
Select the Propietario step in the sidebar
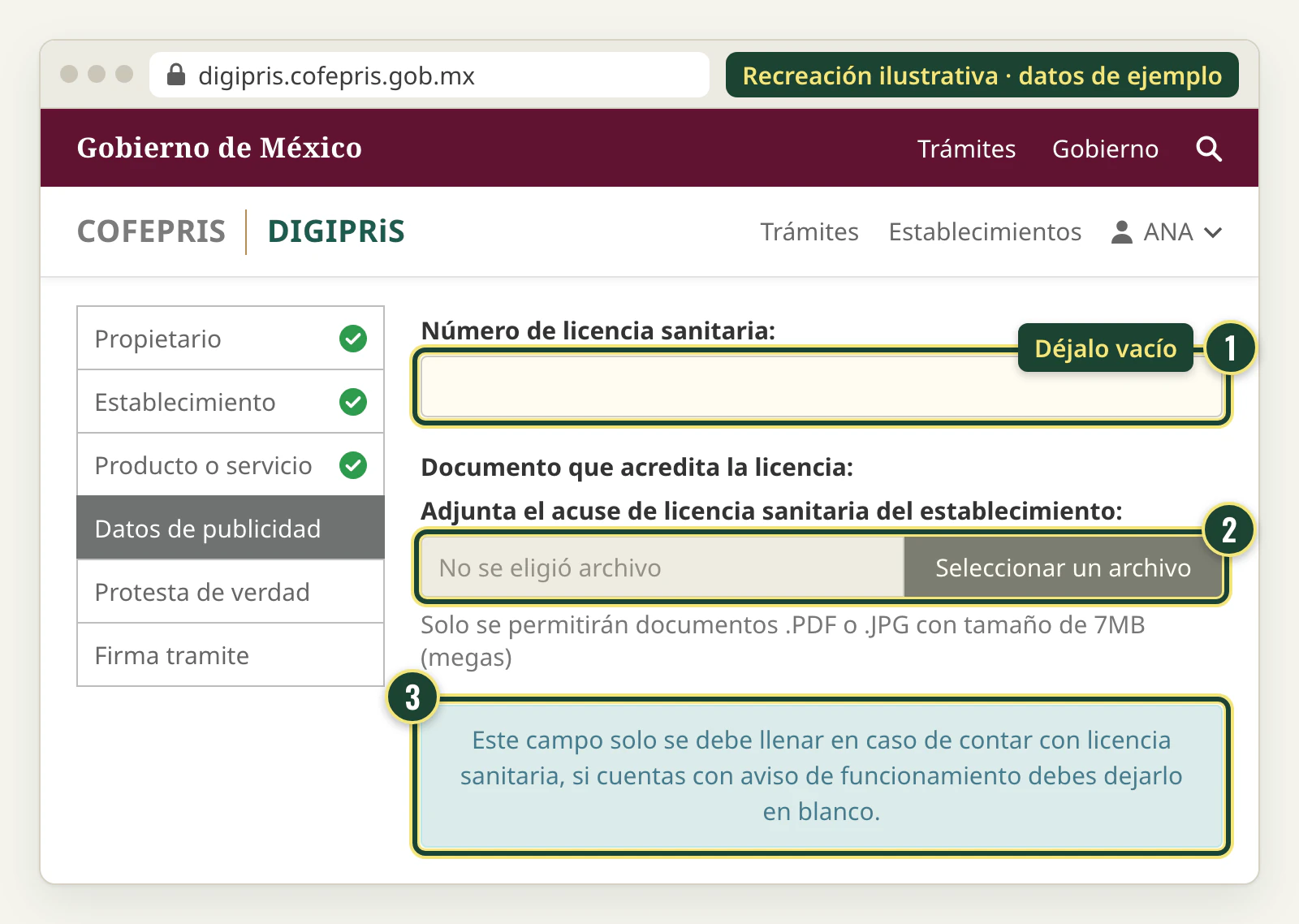click(231, 339)
